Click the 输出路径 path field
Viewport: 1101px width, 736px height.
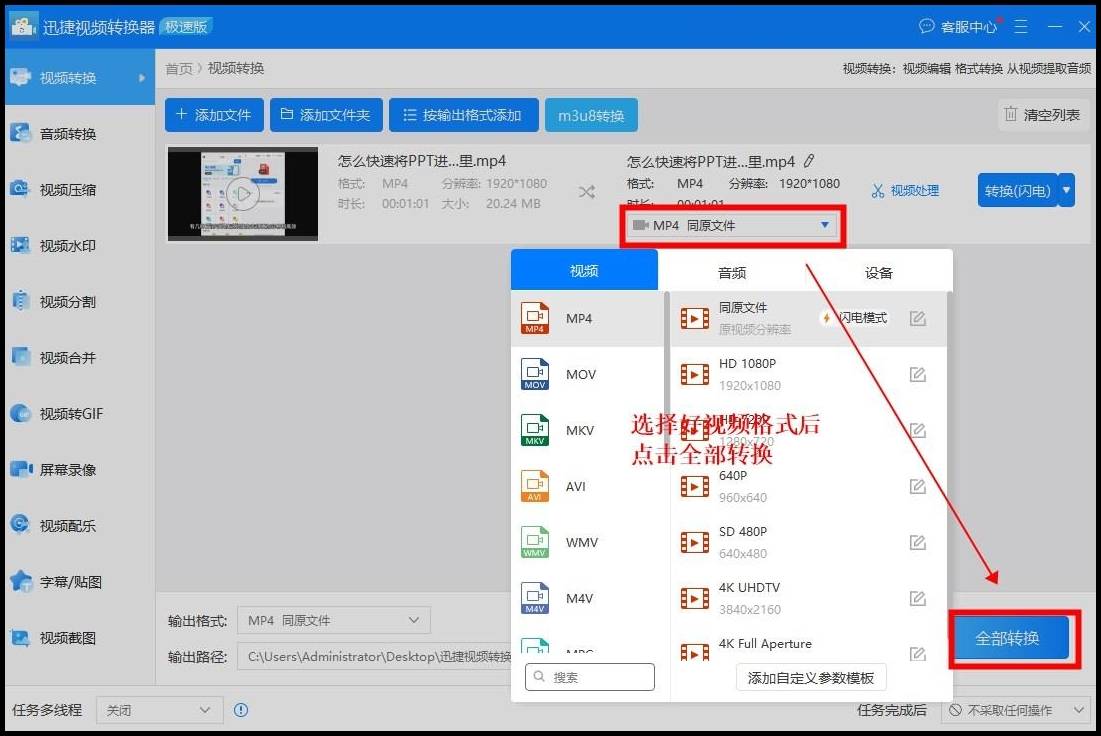[375, 657]
